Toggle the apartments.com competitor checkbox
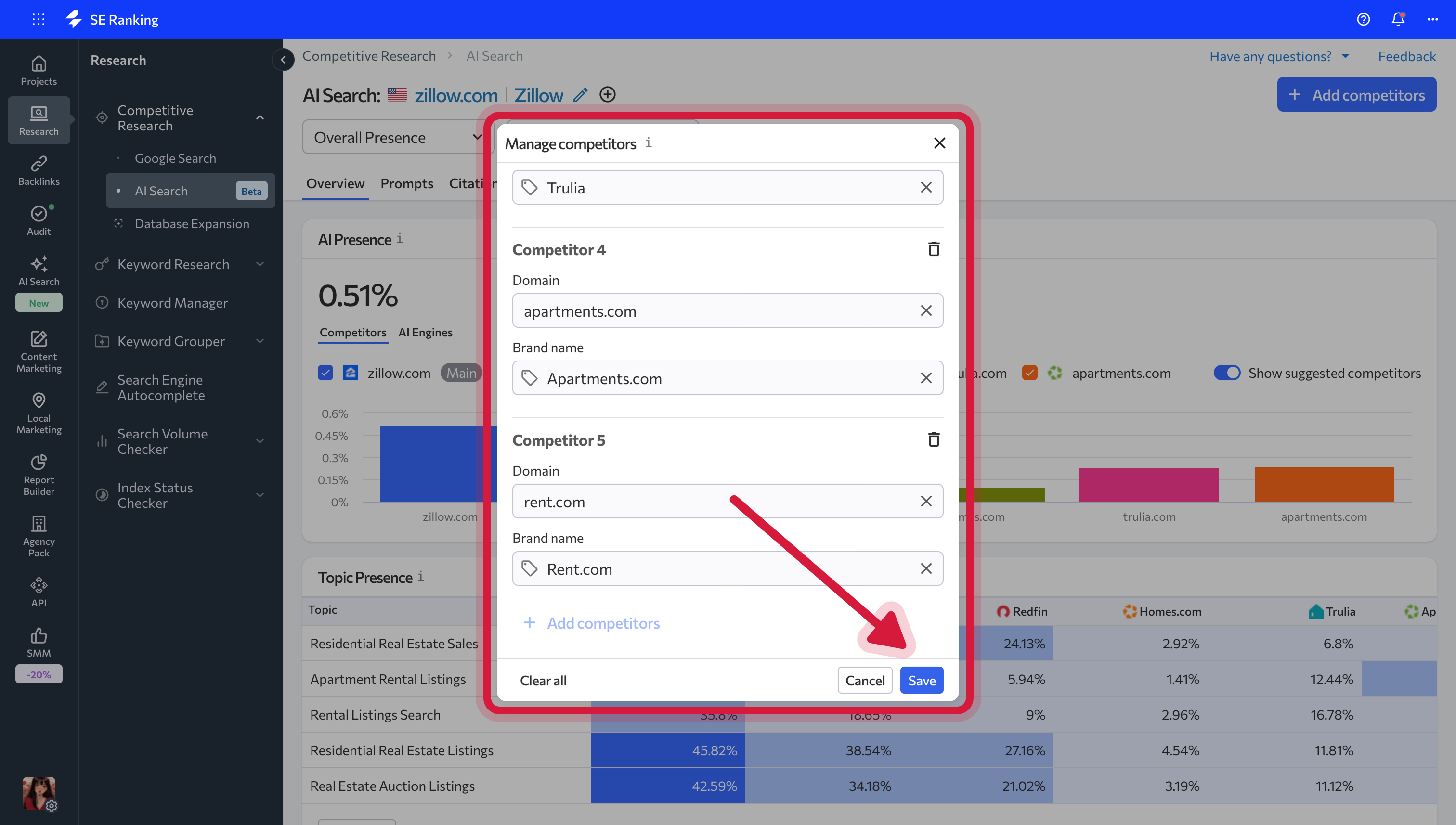 tap(1030, 373)
